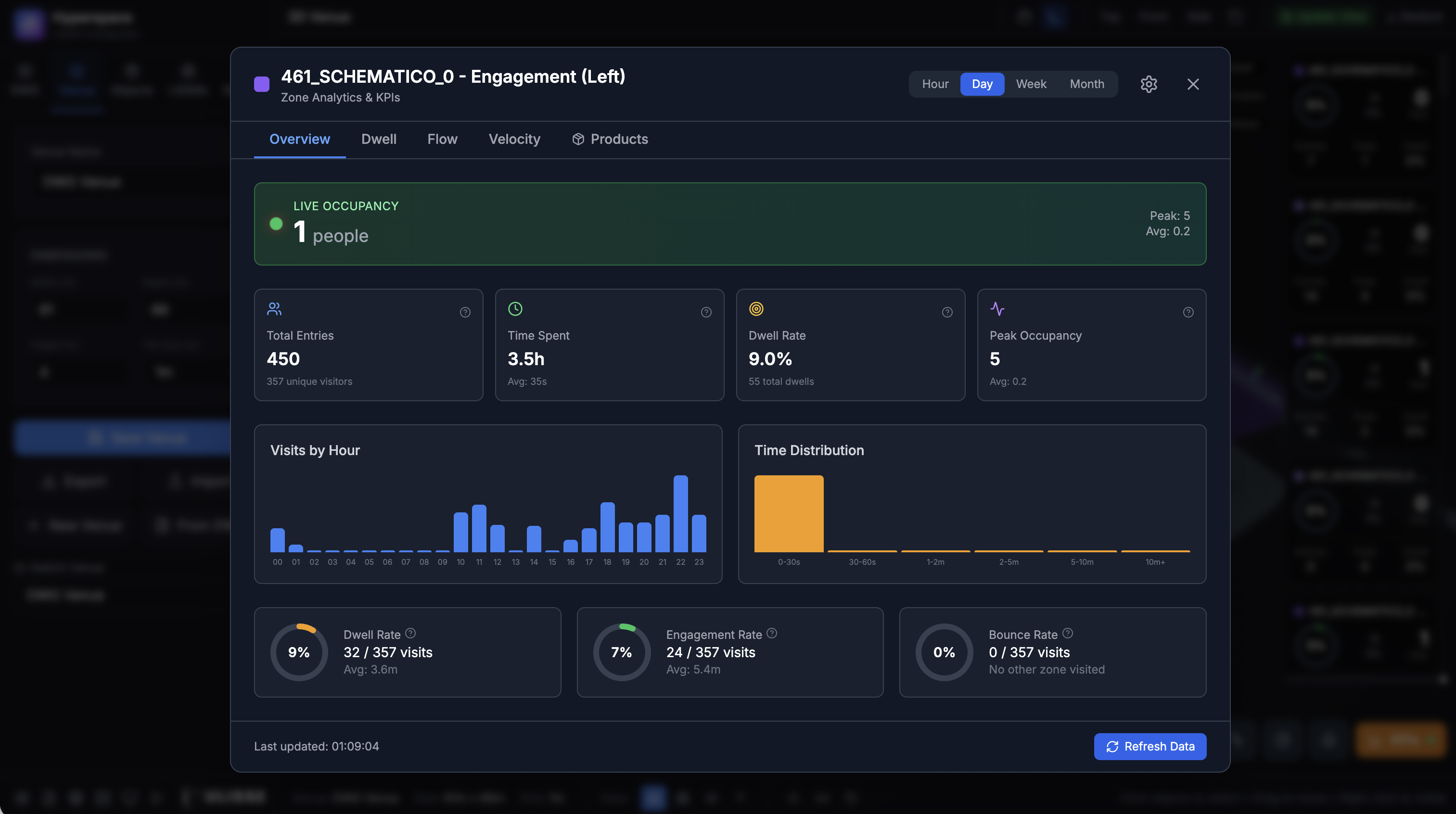
Task: Click the Refresh Data button
Action: coord(1149,746)
